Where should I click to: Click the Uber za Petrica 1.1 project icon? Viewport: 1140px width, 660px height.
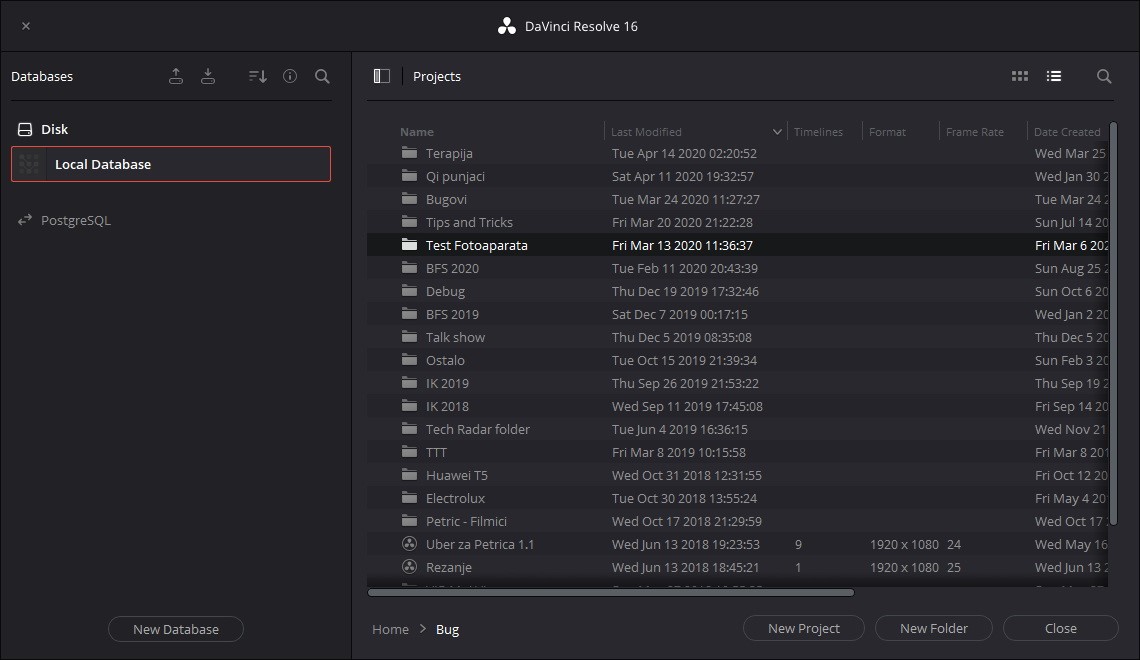(409, 544)
